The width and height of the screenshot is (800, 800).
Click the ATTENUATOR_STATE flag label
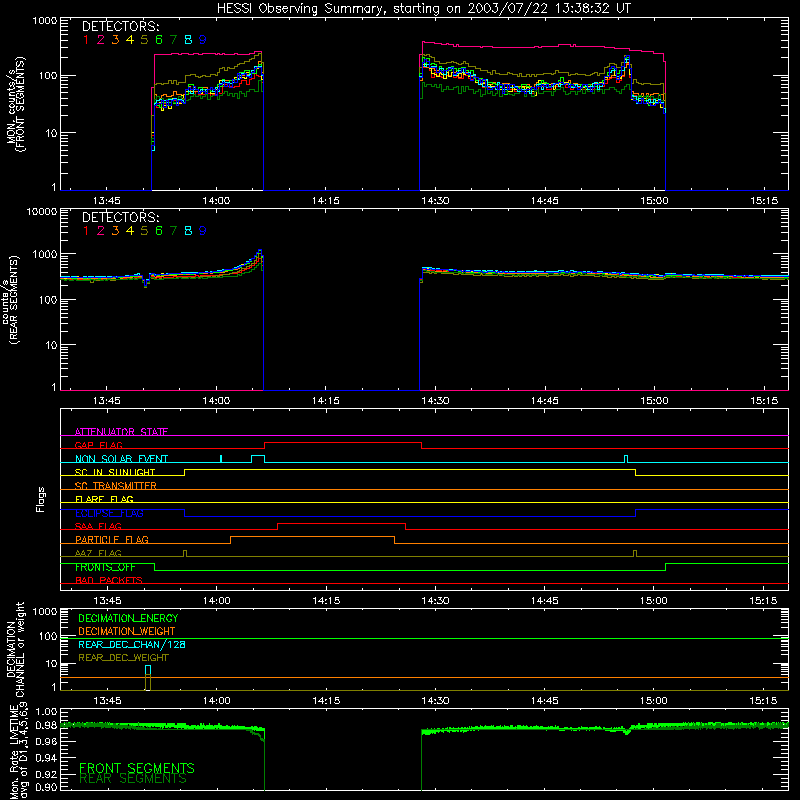coord(121,432)
